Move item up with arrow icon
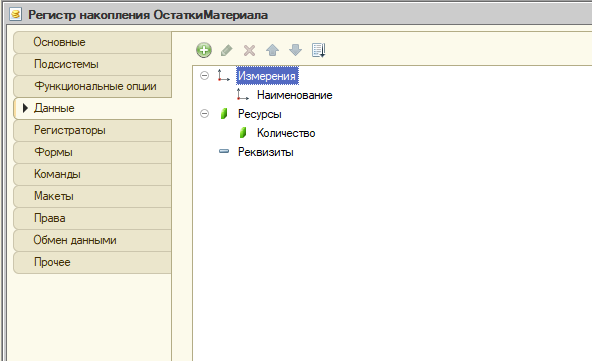The width and height of the screenshot is (592, 361). pos(272,50)
